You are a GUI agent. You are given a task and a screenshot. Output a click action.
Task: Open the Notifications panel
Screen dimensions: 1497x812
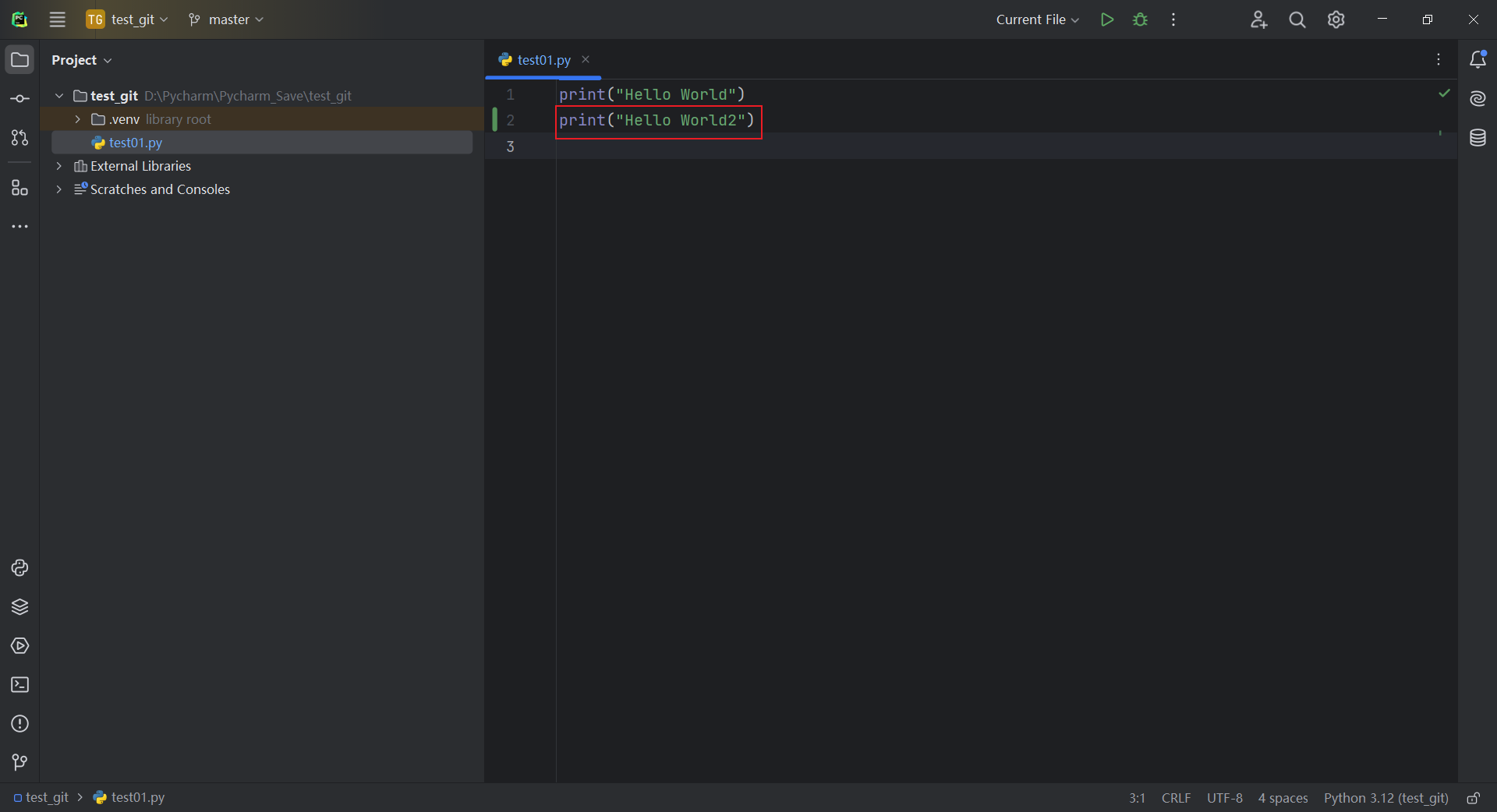(1478, 60)
